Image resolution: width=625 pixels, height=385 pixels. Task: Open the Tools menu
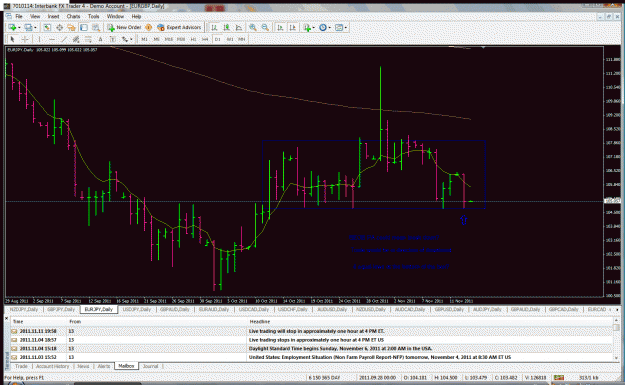point(94,16)
